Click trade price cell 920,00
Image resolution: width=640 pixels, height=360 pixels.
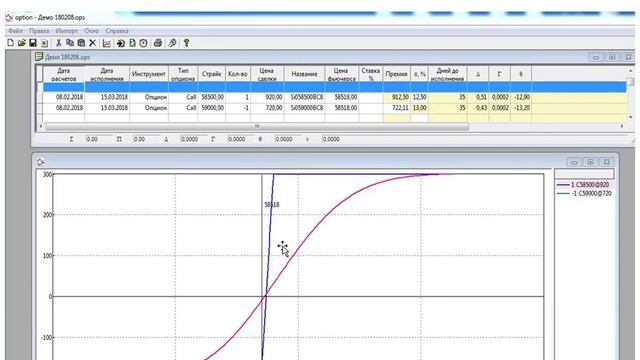click(267, 97)
